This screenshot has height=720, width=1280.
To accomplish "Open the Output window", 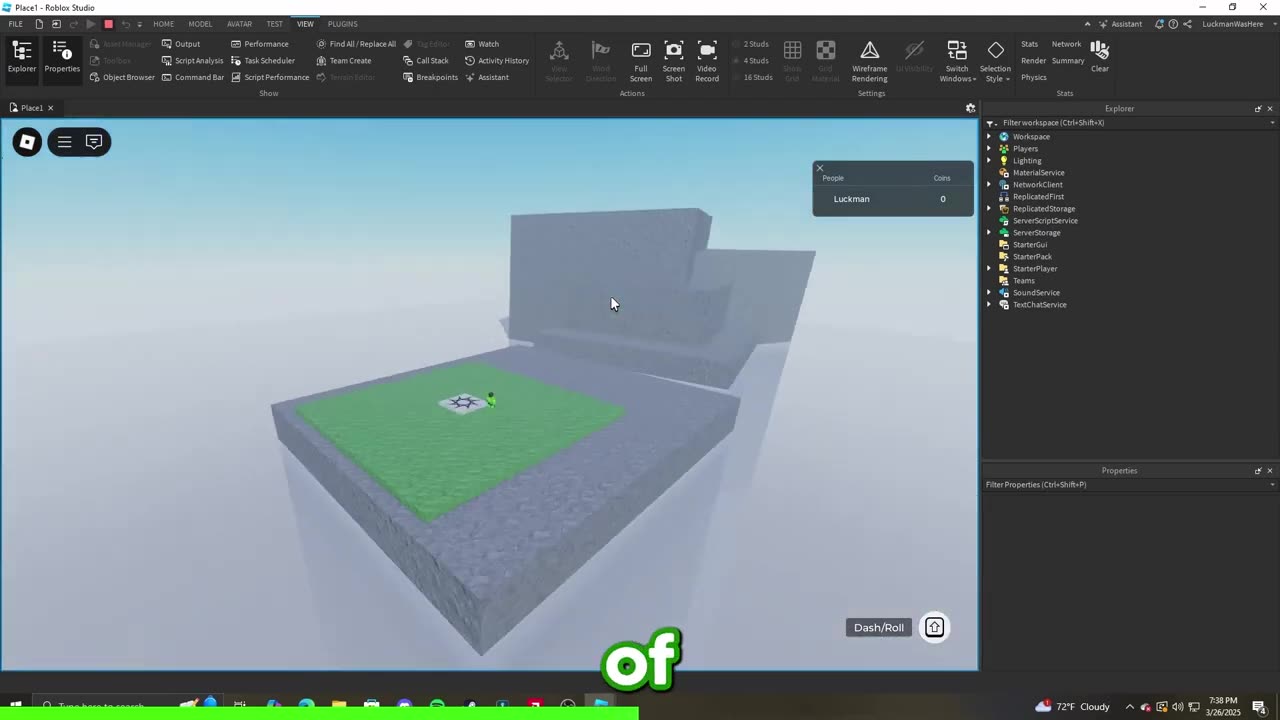I will 181,44.
